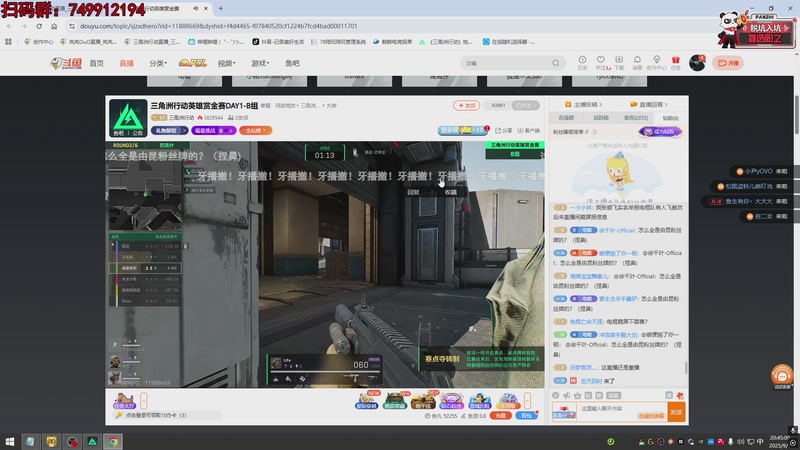Click the crown icon in chat toolbar
The width and height of the screenshot is (800, 450).
click(577, 395)
